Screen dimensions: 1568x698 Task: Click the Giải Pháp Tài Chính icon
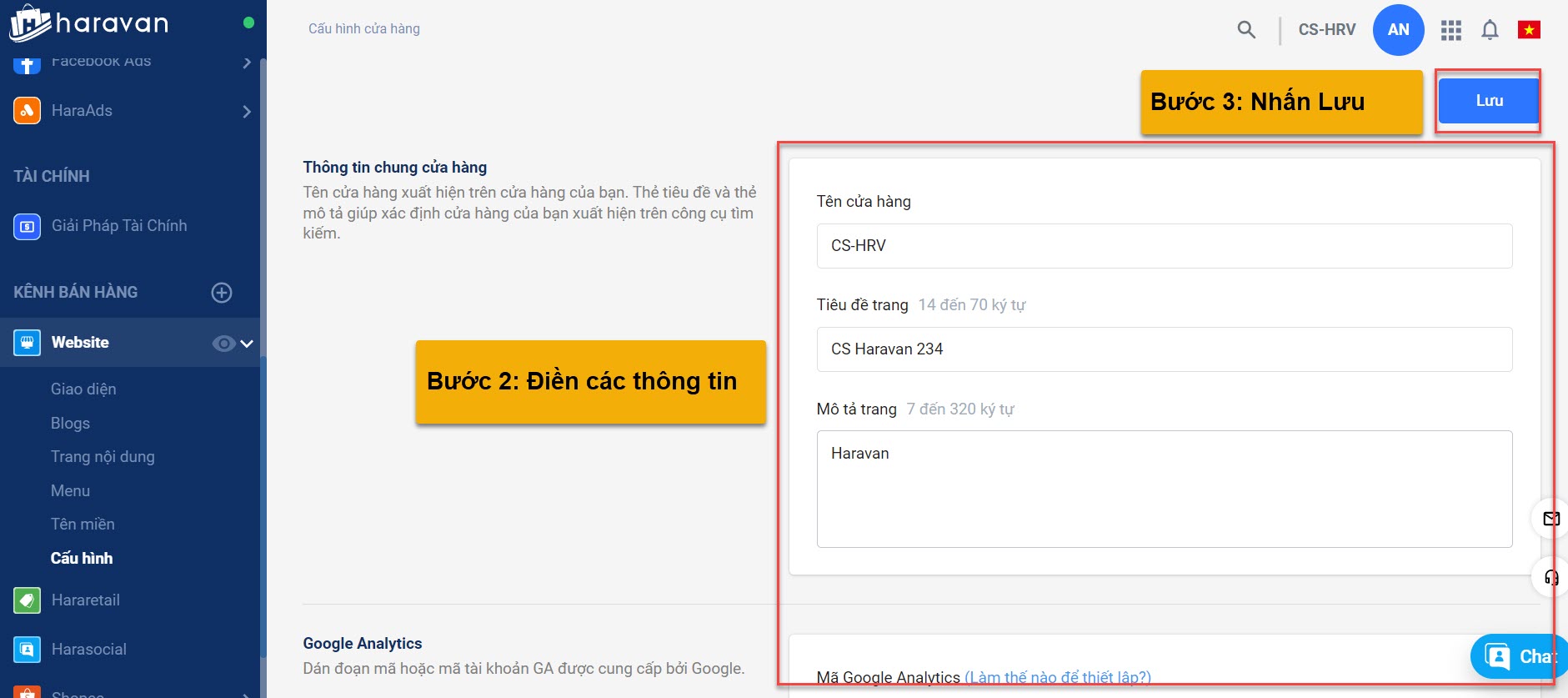pyautogui.click(x=27, y=226)
